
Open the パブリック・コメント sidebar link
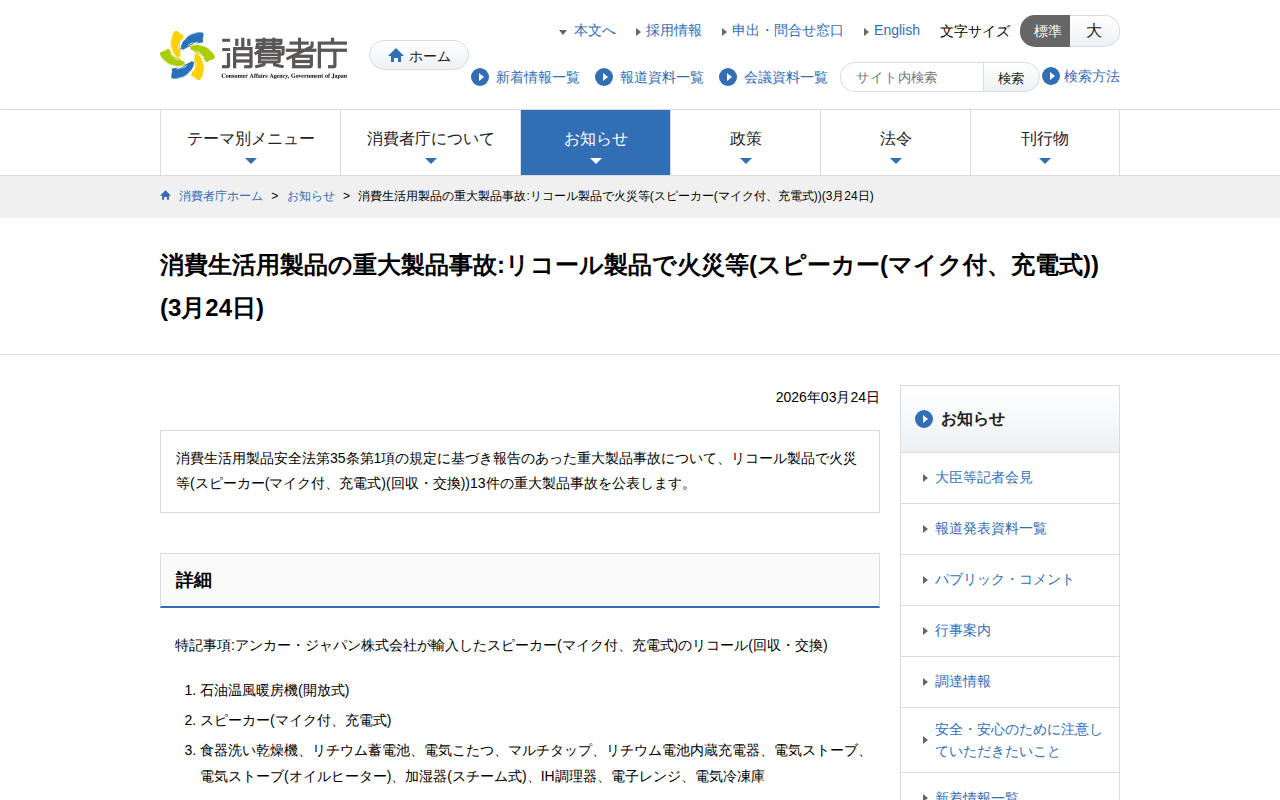[x=1004, y=579]
